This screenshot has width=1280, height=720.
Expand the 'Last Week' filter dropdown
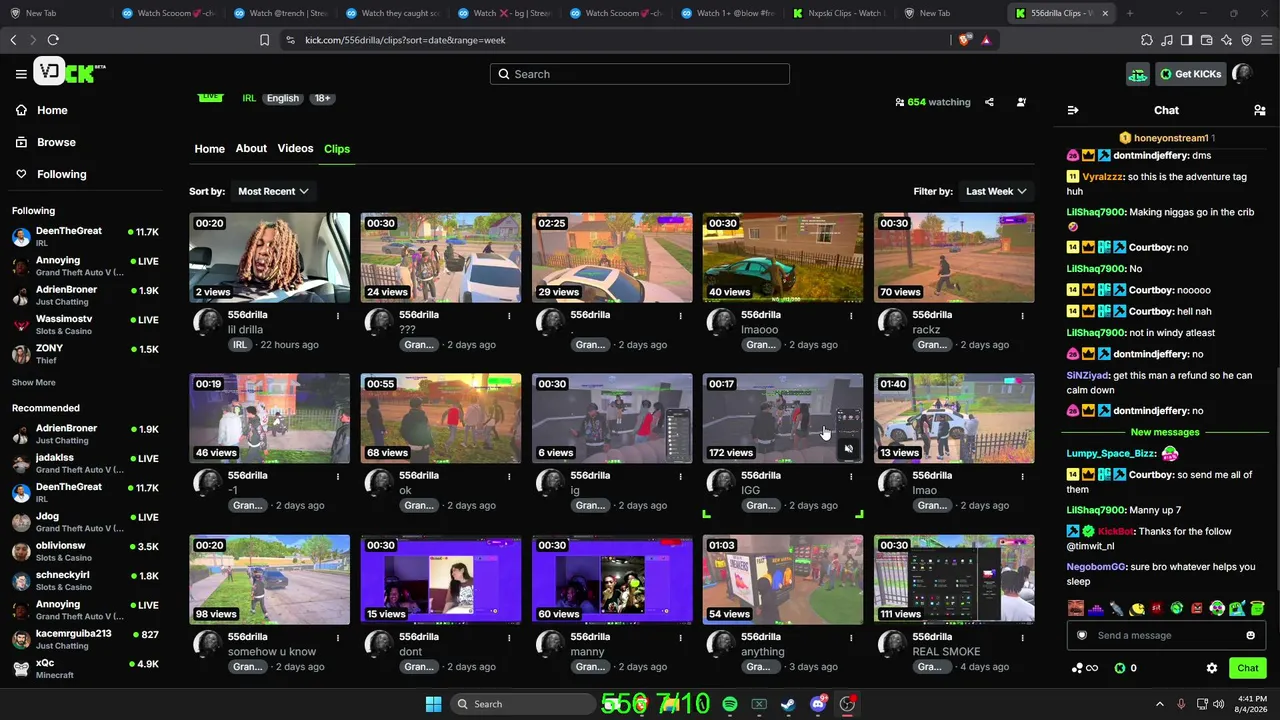(x=996, y=191)
